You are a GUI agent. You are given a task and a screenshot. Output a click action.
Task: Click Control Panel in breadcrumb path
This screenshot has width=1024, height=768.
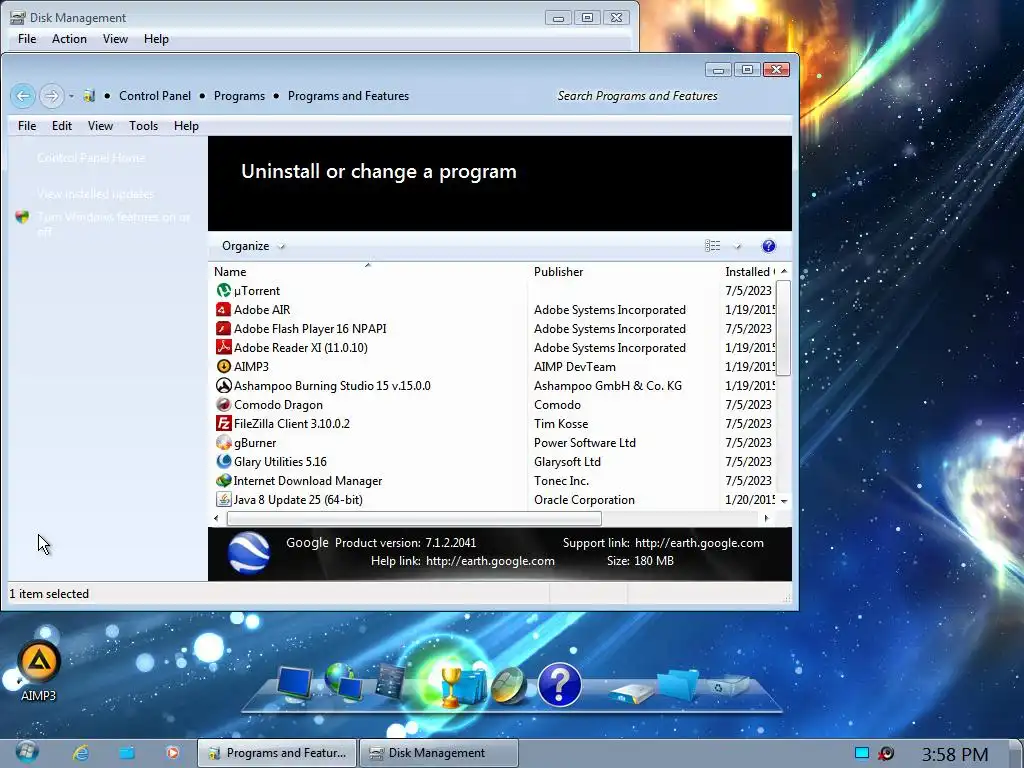[155, 96]
